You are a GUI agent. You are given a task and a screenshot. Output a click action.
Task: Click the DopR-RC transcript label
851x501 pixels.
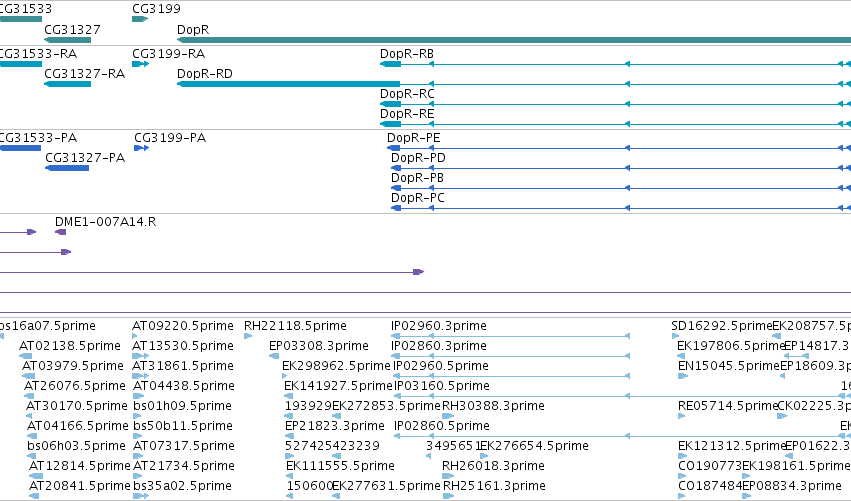tap(407, 94)
